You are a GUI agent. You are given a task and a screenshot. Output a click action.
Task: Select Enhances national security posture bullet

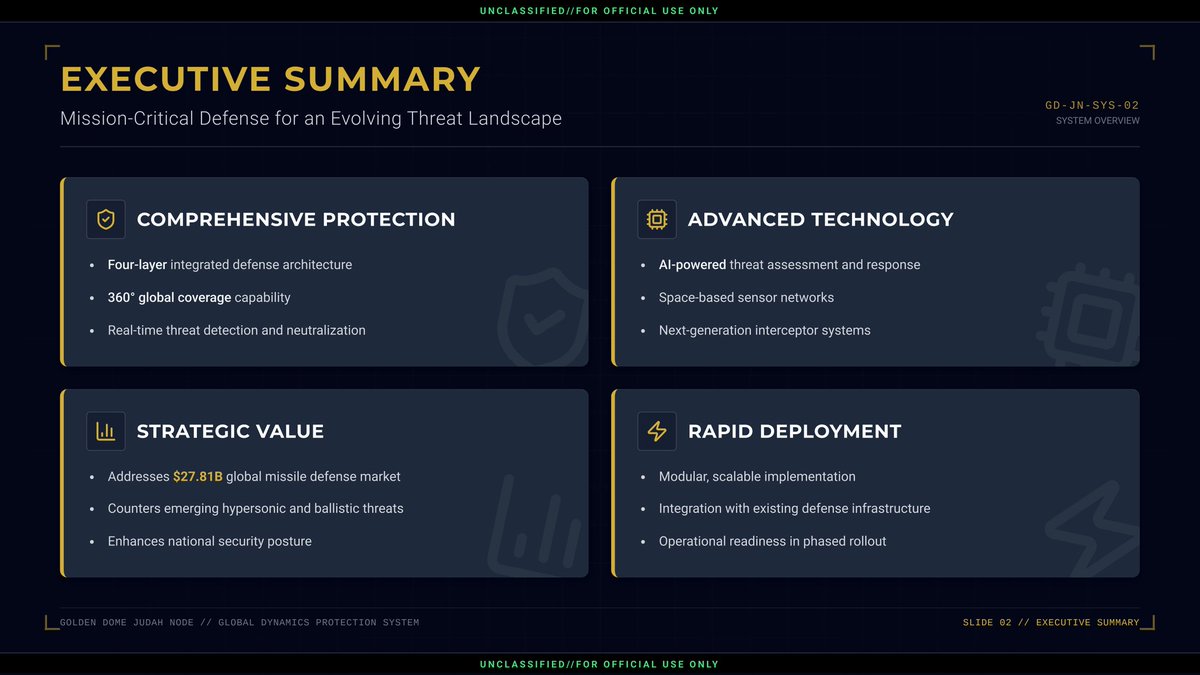coord(210,541)
